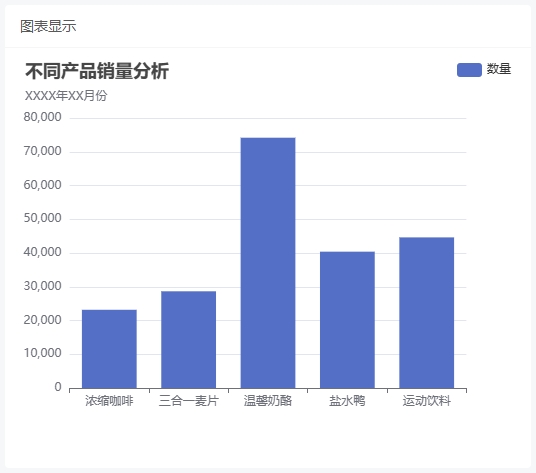This screenshot has height=473, width=536.
Task: Click the 70,000 y-axis label
Action: 42,151
